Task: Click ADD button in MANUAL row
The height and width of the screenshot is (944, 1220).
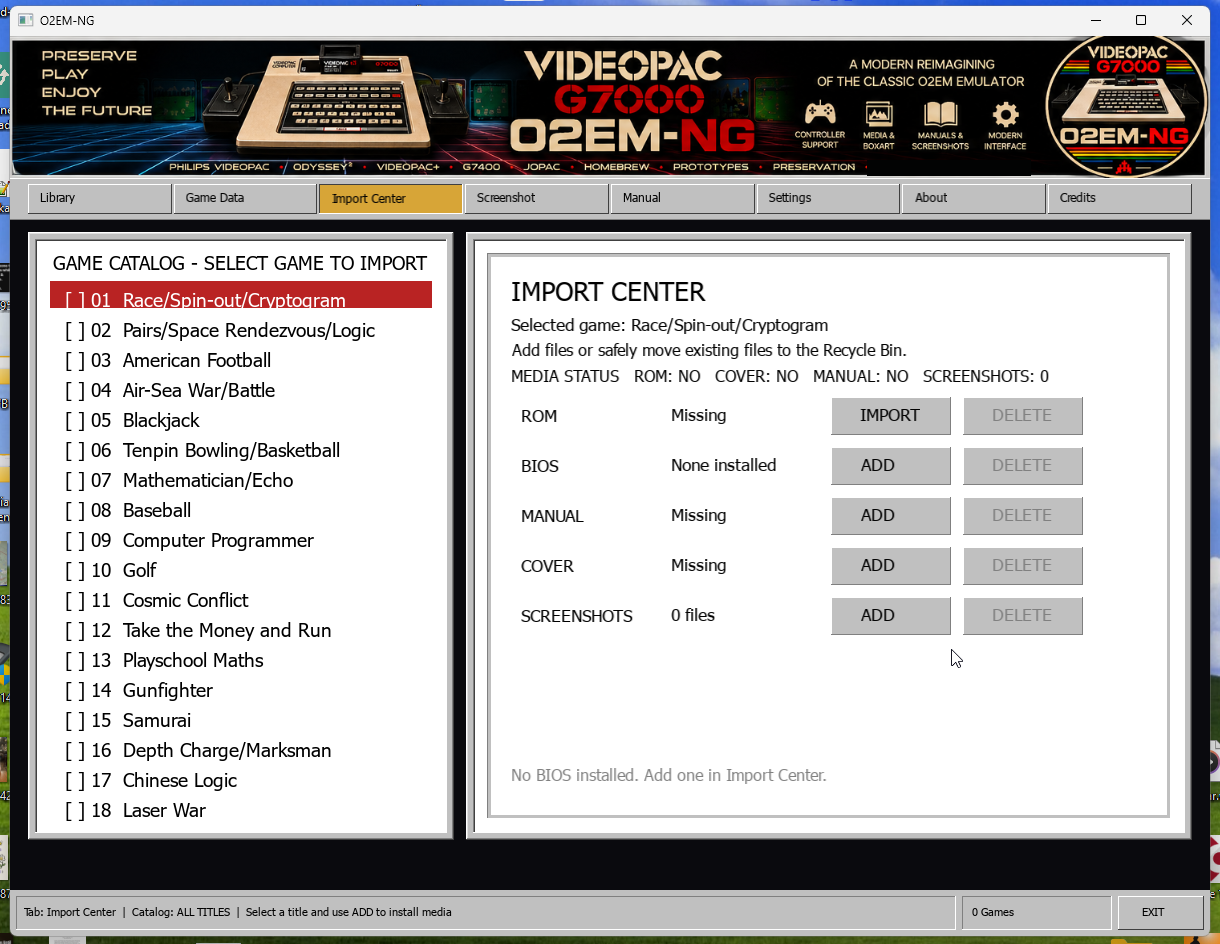Action: [x=890, y=515]
